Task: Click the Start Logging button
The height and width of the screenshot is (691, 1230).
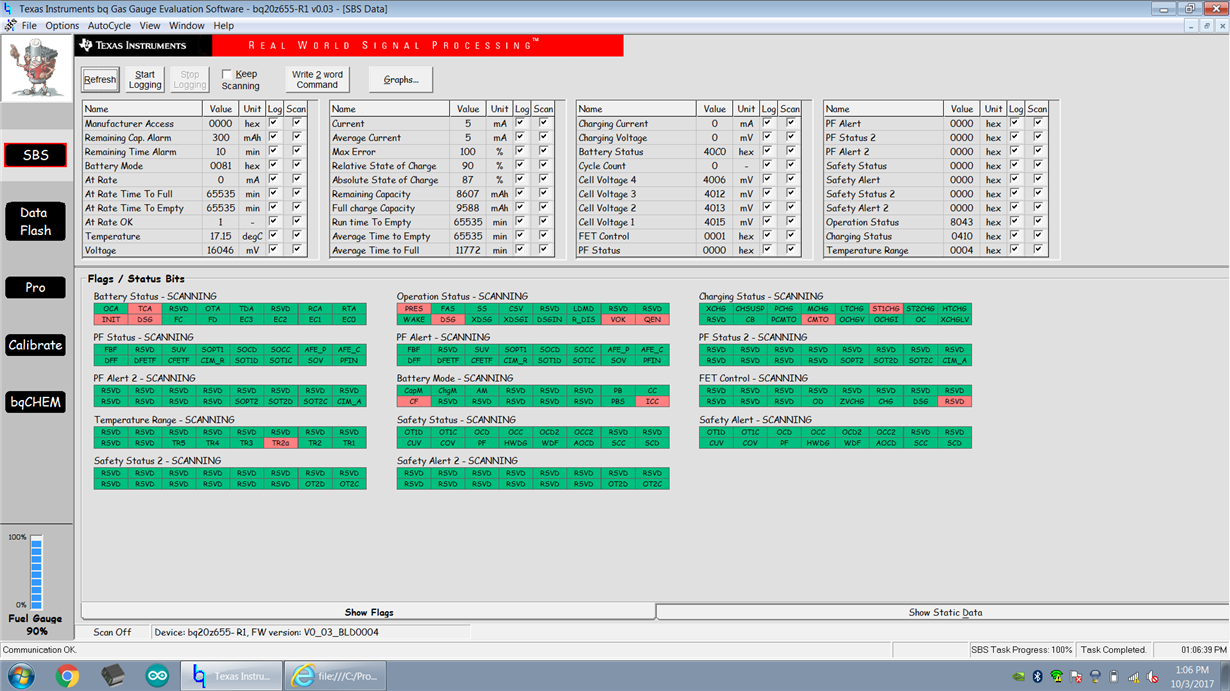Action: point(145,80)
